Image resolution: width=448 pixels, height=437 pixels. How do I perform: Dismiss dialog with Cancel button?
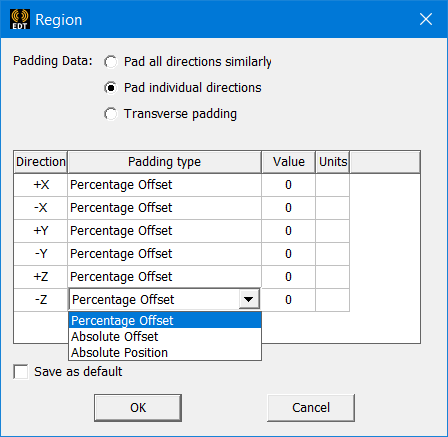pos(311,408)
